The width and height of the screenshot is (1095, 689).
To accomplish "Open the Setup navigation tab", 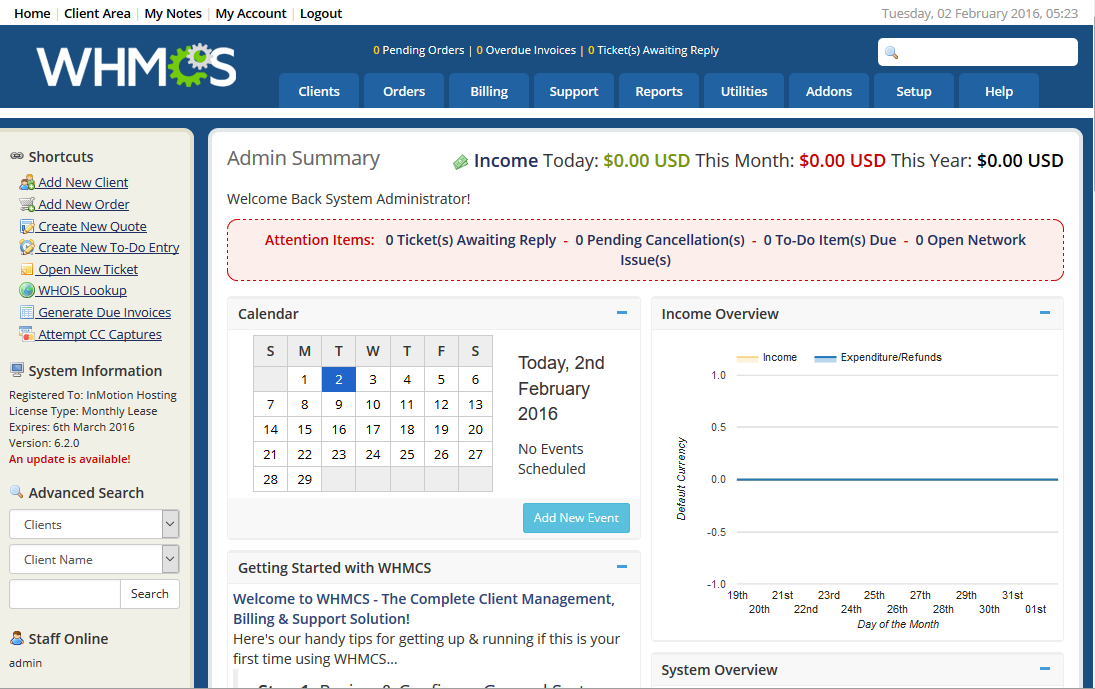I will click(x=913, y=91).
